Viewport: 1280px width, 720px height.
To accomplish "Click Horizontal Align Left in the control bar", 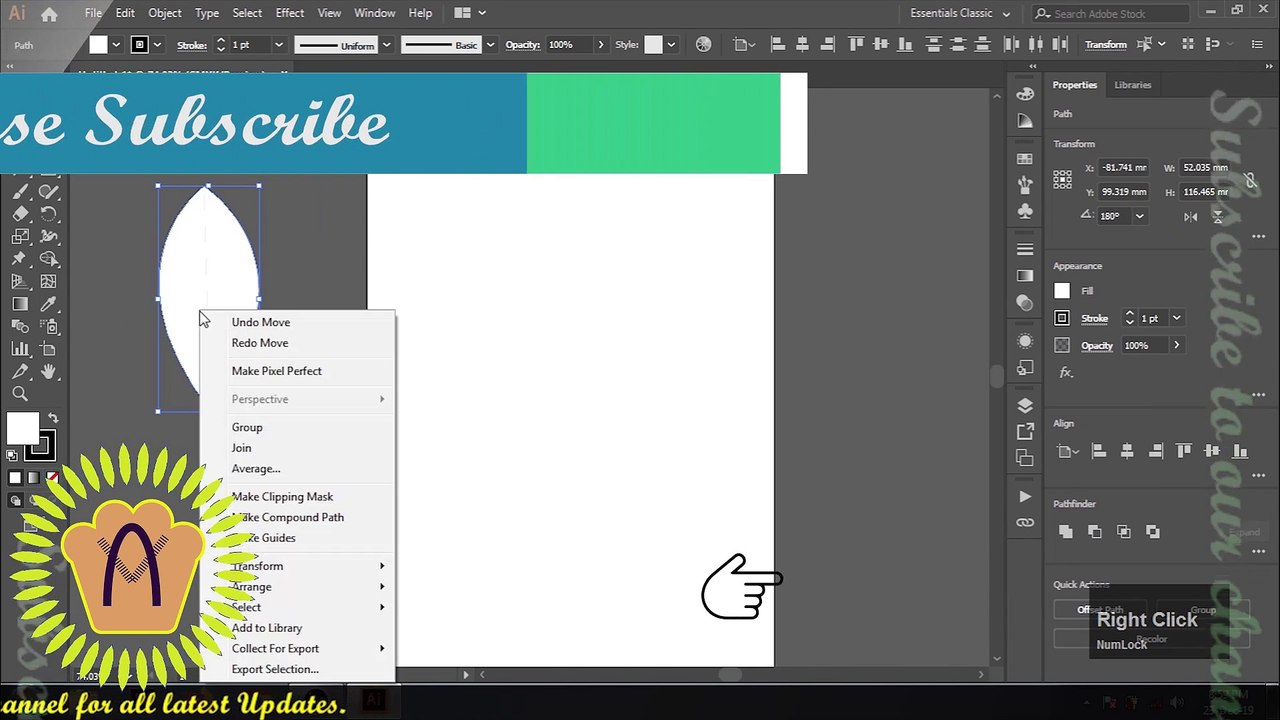I will [778, 45].
